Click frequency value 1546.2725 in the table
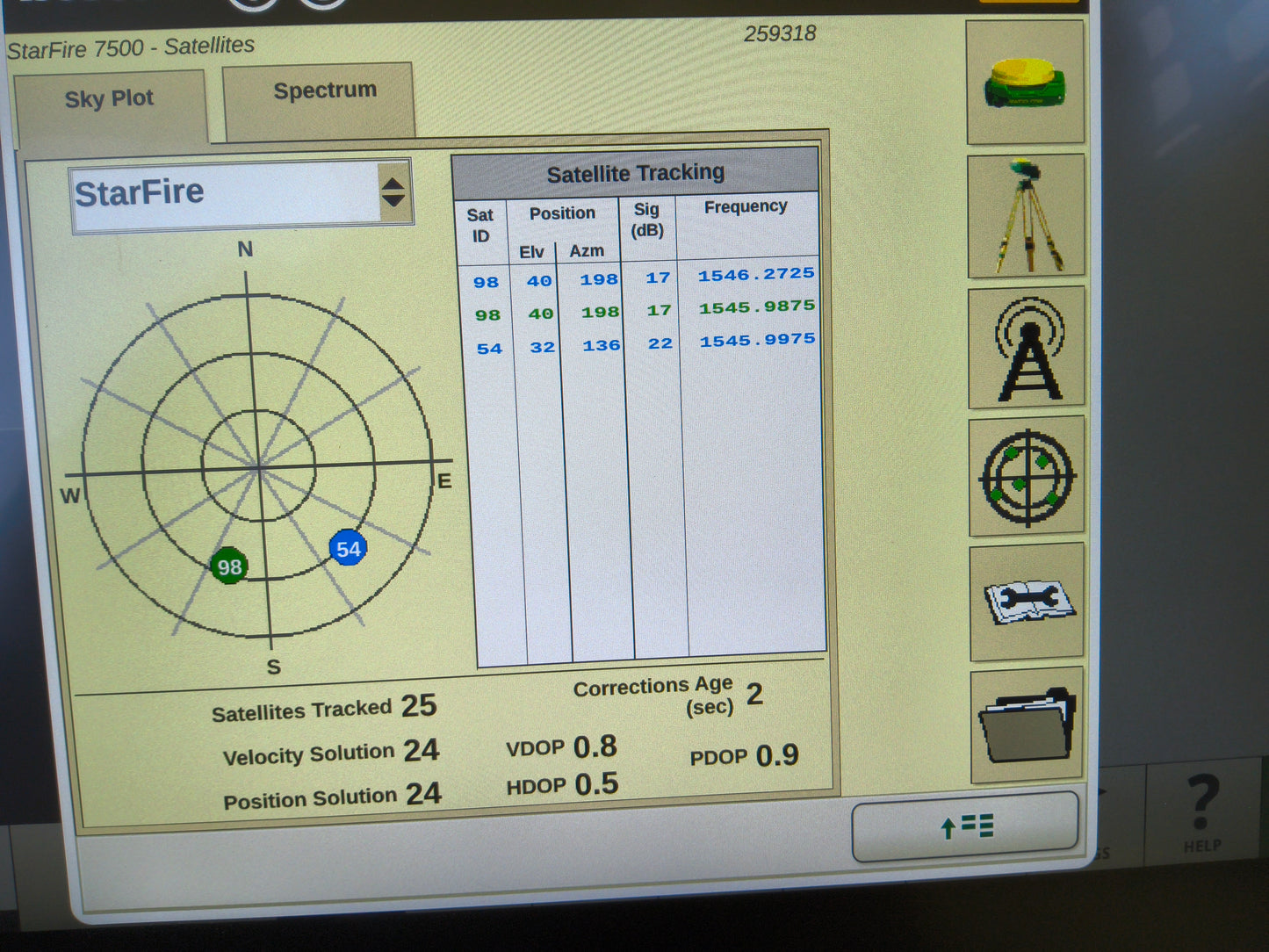Image resolution: width=1269 pixels, height=952 pixels. click(x=755, y=273)
